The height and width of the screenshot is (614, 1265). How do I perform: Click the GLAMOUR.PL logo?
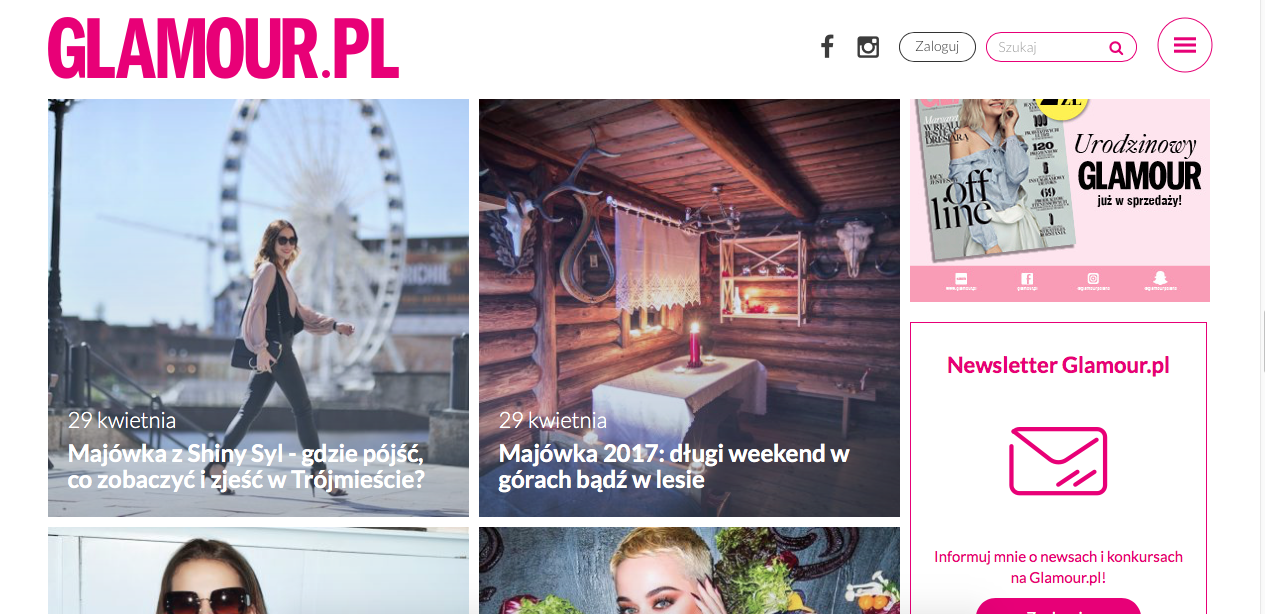pyautogui.click(x=224, y=48)
